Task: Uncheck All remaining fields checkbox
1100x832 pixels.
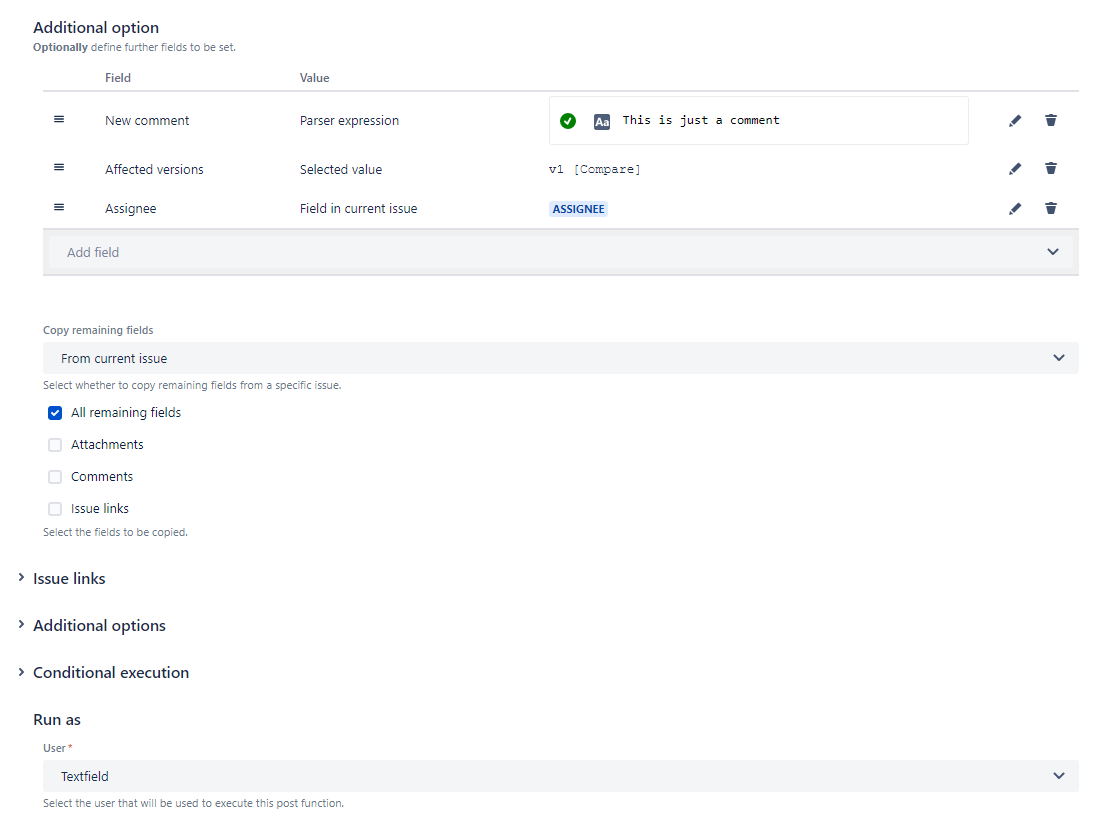Action: (x=55, y=412)
